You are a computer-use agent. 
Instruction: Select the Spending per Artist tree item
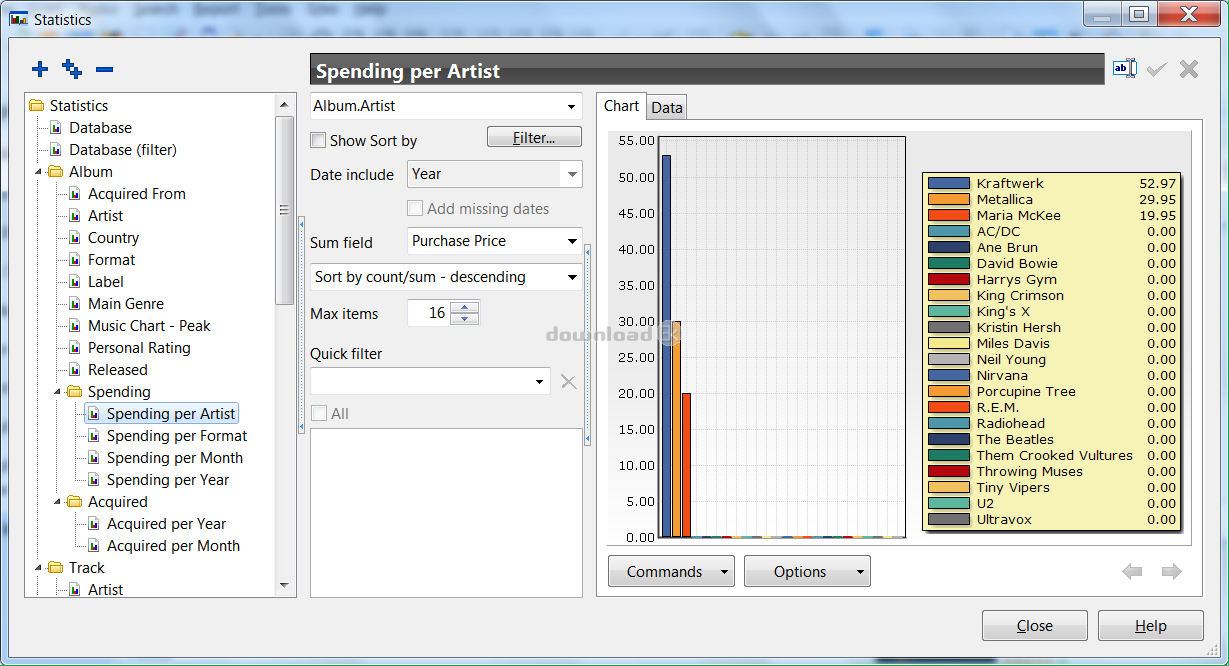(171, 414)
